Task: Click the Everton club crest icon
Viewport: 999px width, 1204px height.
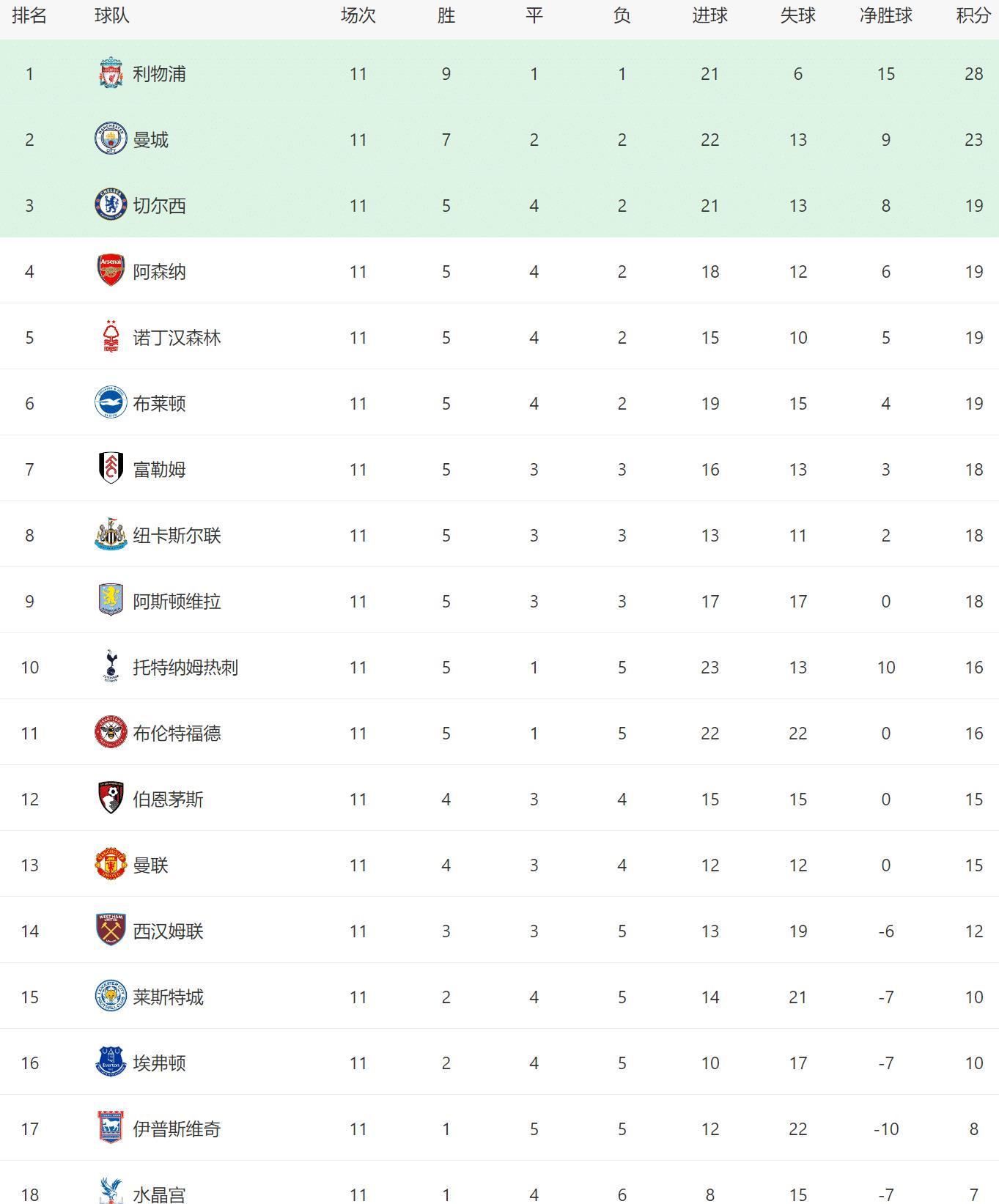Action: point(111,1063)
